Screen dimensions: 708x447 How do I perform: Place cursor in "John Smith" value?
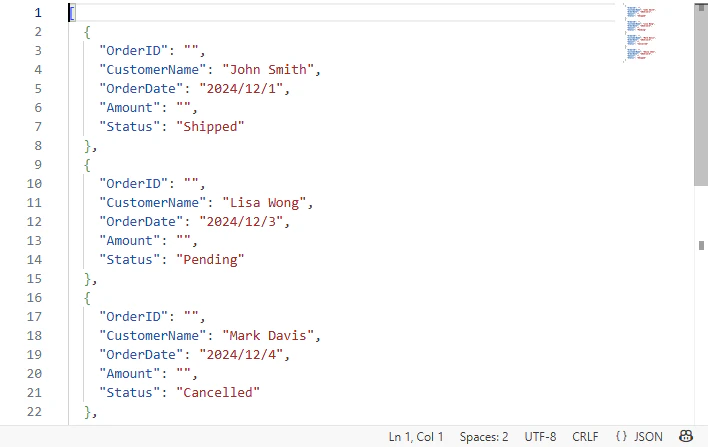click(x=268, y=70)
